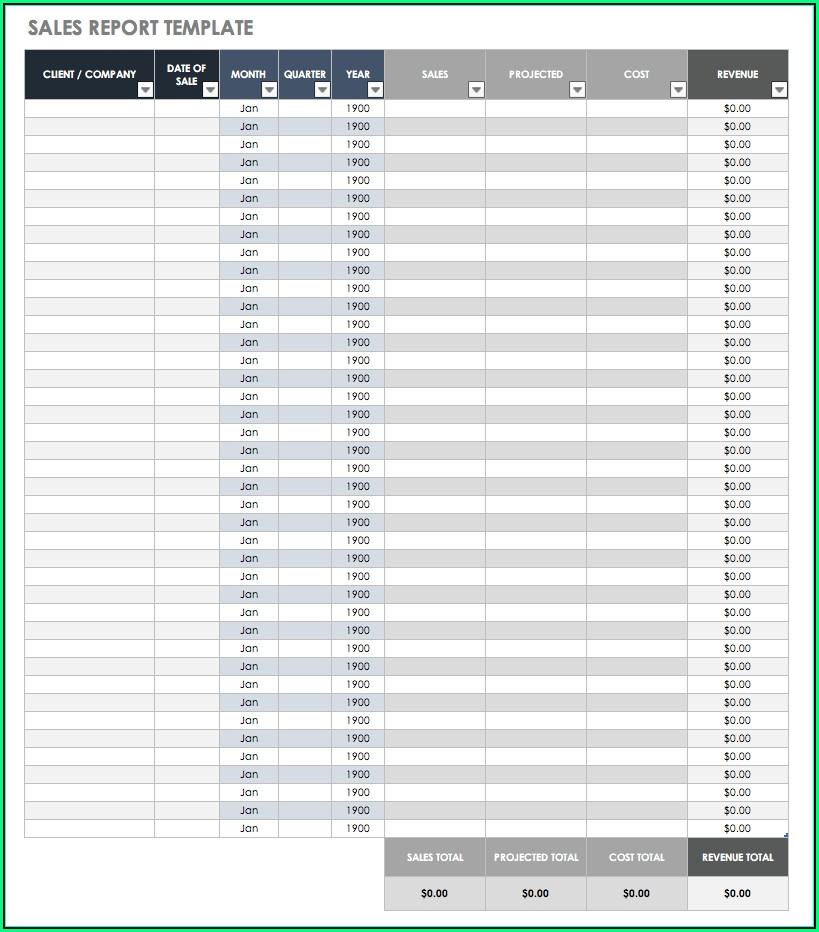Expand the Month column filter arrow

point(269,90)
